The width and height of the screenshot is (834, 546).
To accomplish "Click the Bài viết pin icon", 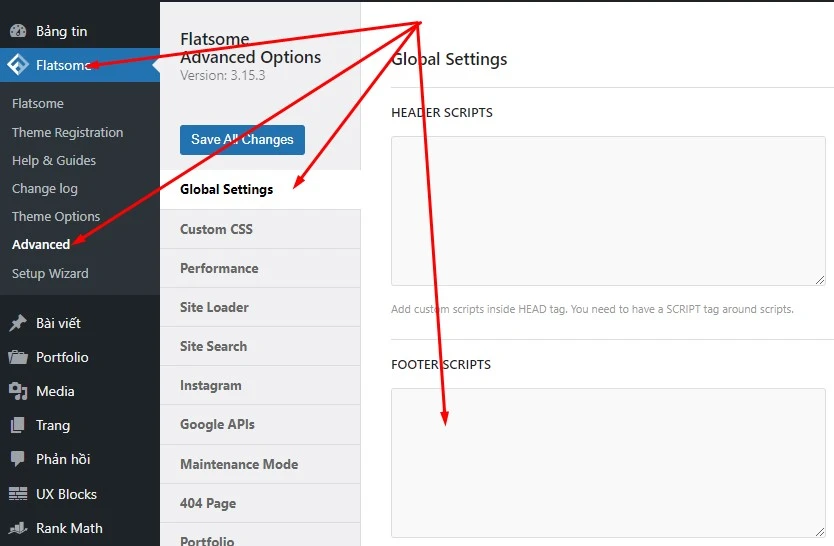I will (18, 323).
